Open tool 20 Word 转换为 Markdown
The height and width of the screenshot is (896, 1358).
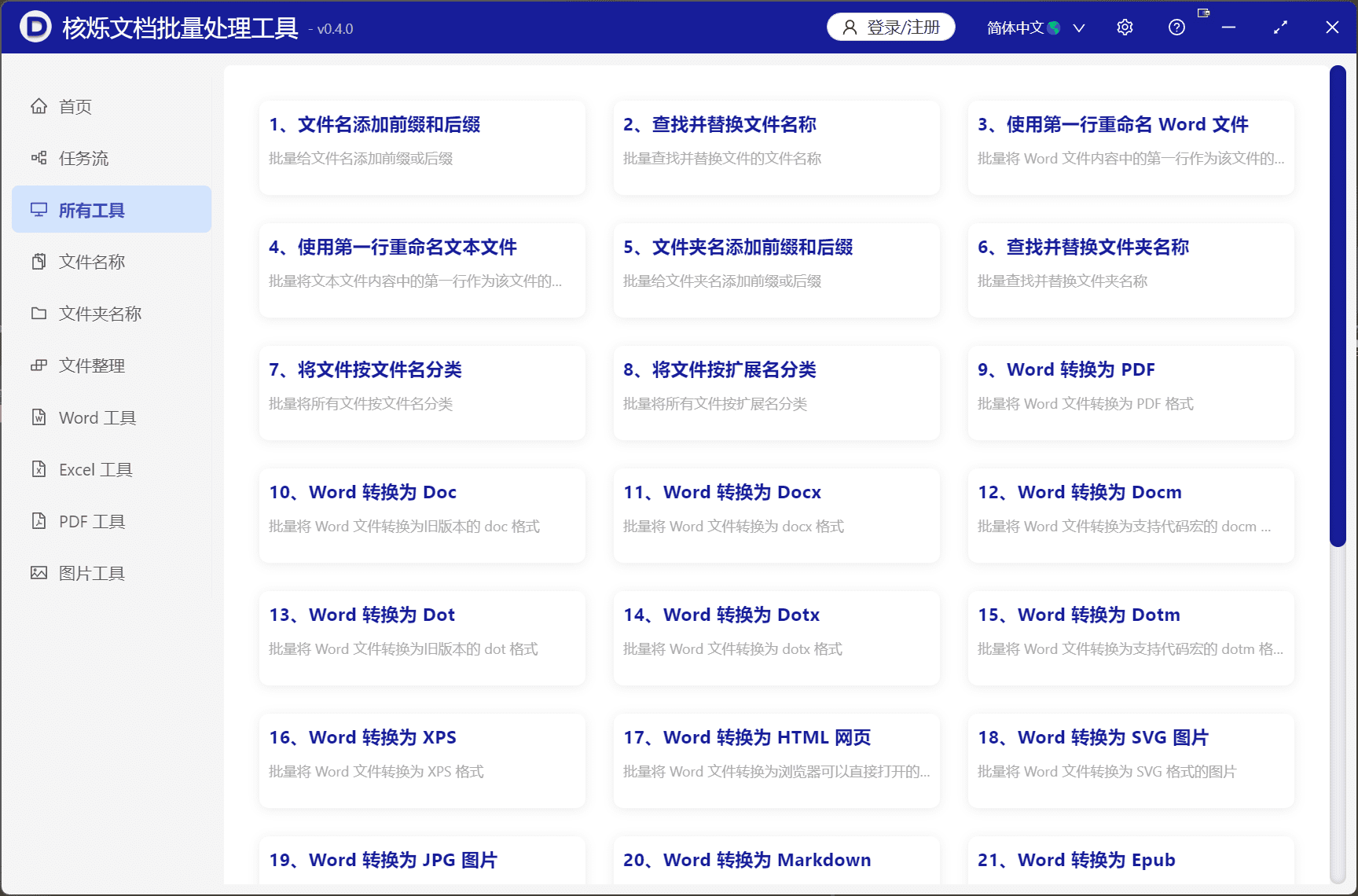pos(776,860)
